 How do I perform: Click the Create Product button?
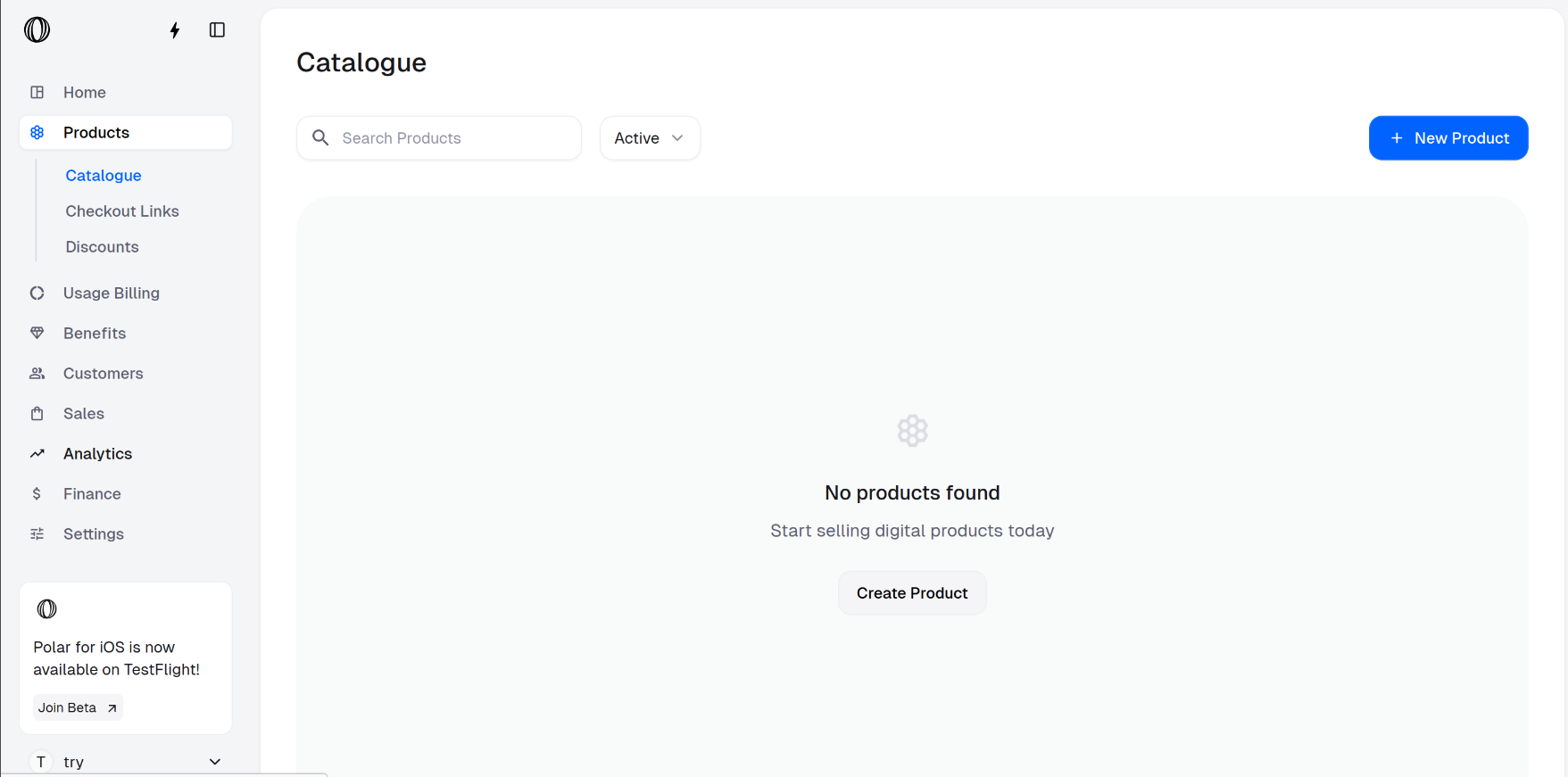point(912,593)
